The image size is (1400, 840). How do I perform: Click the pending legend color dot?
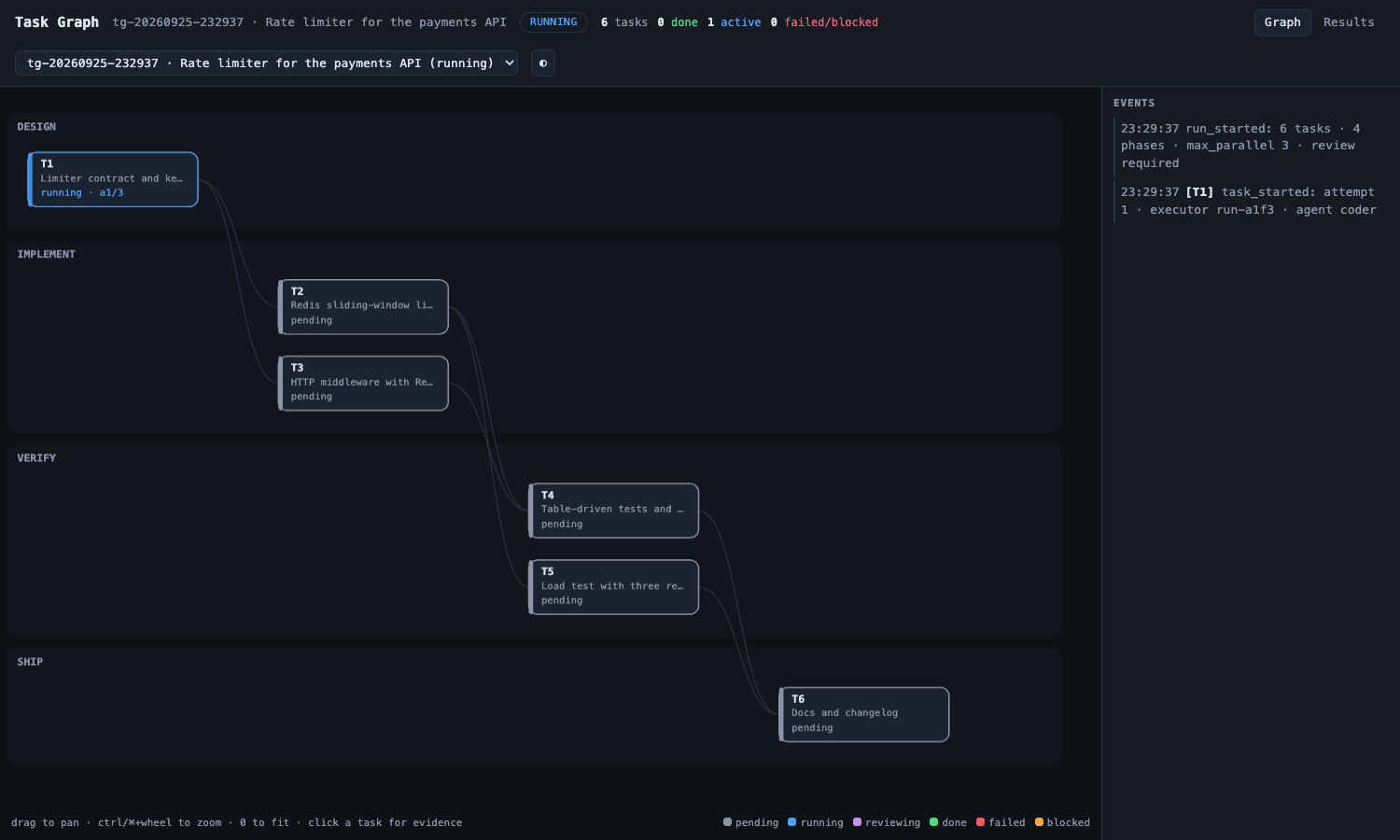727,822
